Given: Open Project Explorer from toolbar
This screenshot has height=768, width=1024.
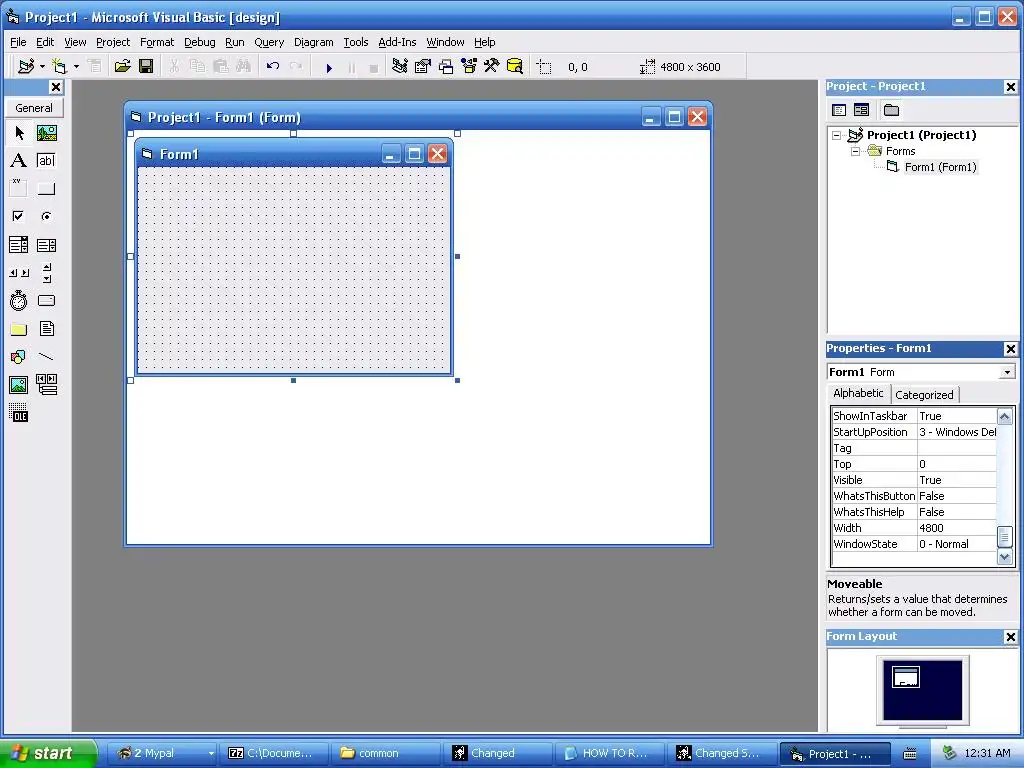Looking at the screenshot, I should click(x=400, y=67).
